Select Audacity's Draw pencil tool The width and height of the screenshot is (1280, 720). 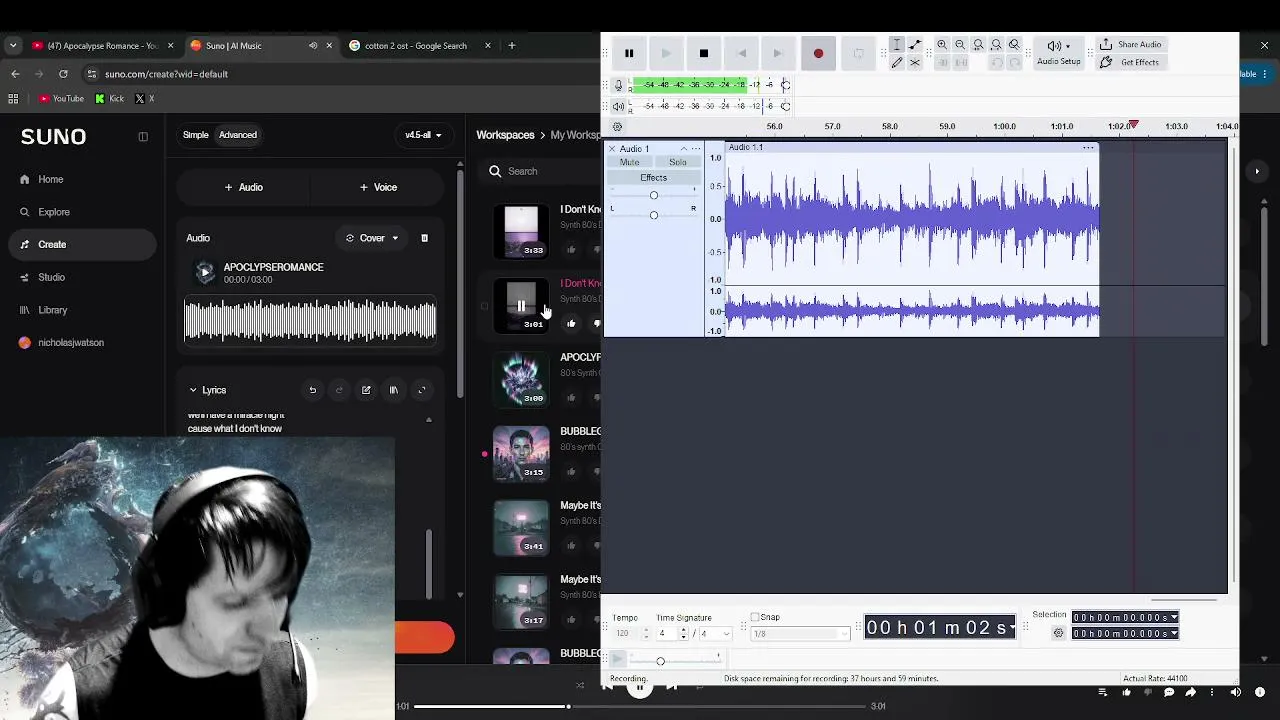click(x=897, y=62)
